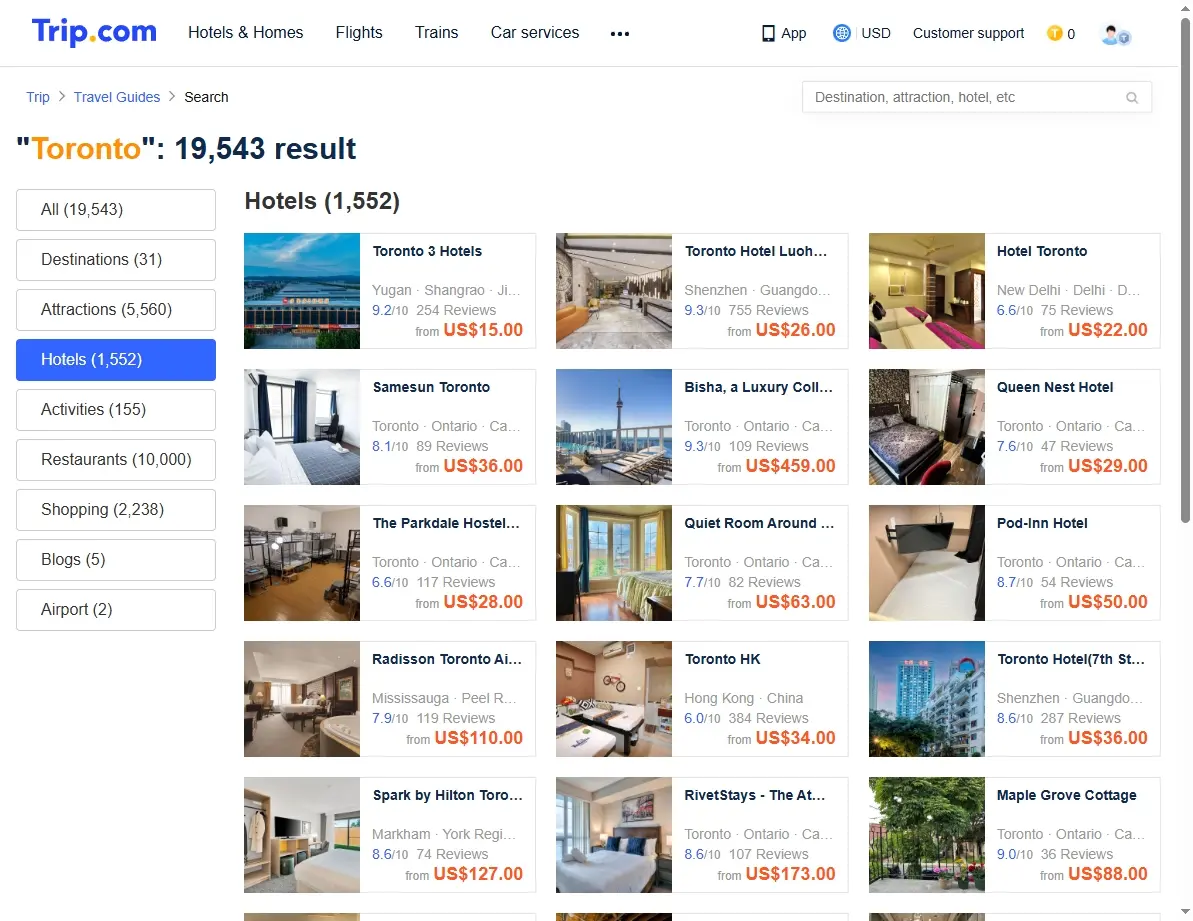
Task: Expand the more menu ellipsis
Action: pos(620,33)
